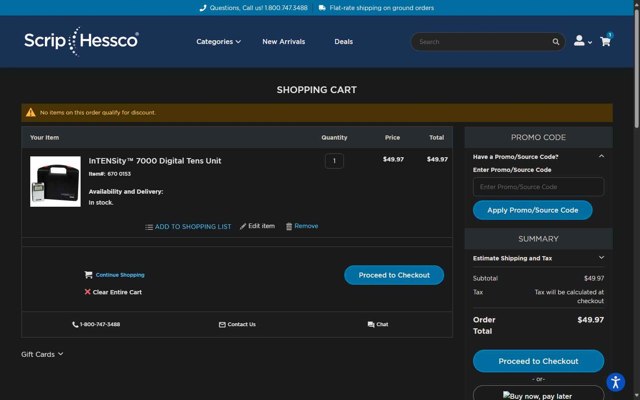Image resolution: width=640 pixels, height=400 pixels.
Task: Click Proceed to Checkout in Summary panel
Action: [538, 361]
